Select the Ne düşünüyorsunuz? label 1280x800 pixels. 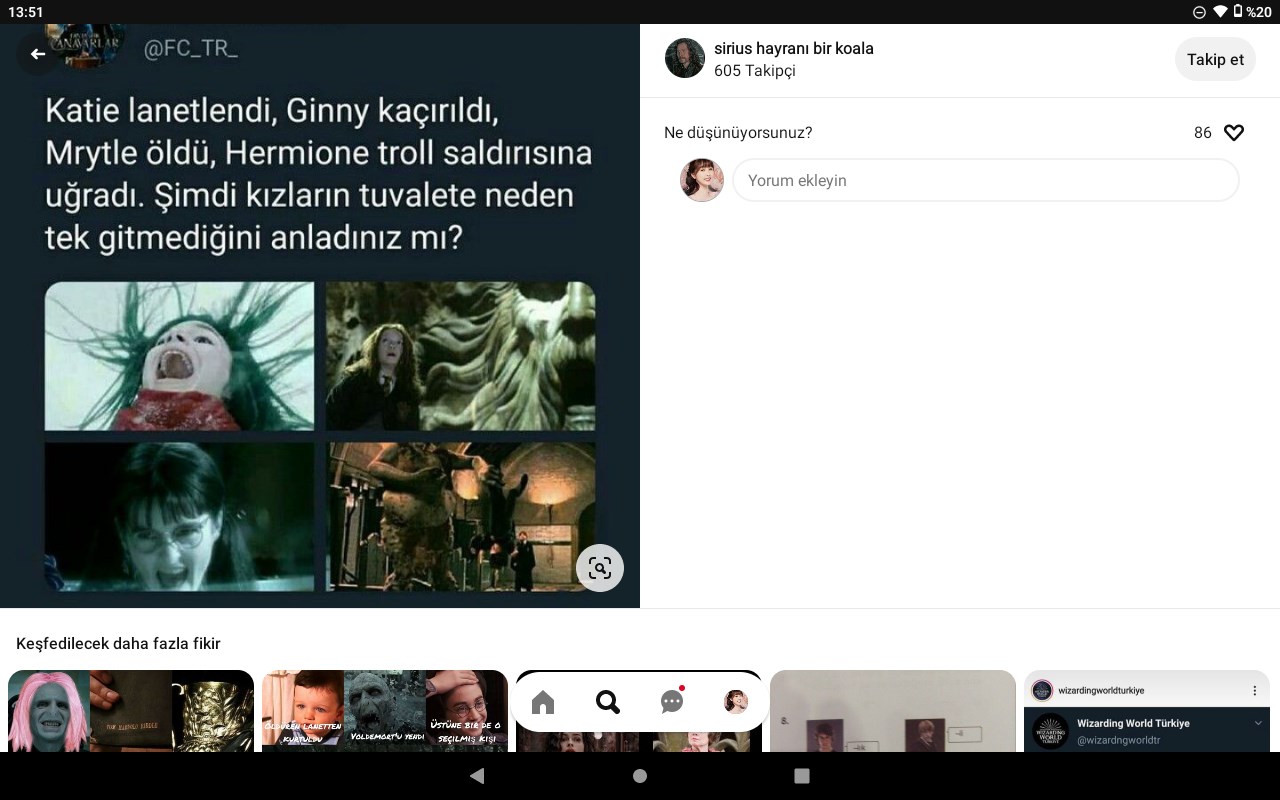tap(738, 133)
